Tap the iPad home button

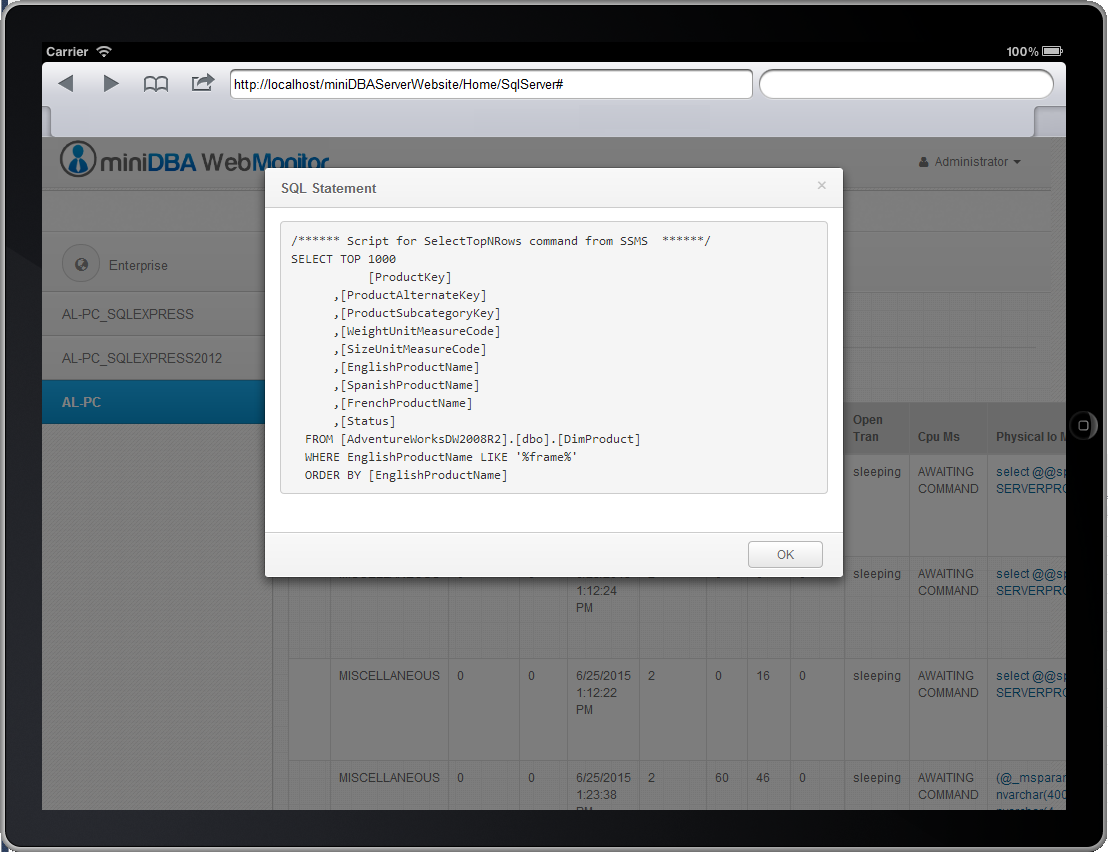(1083, 425)
